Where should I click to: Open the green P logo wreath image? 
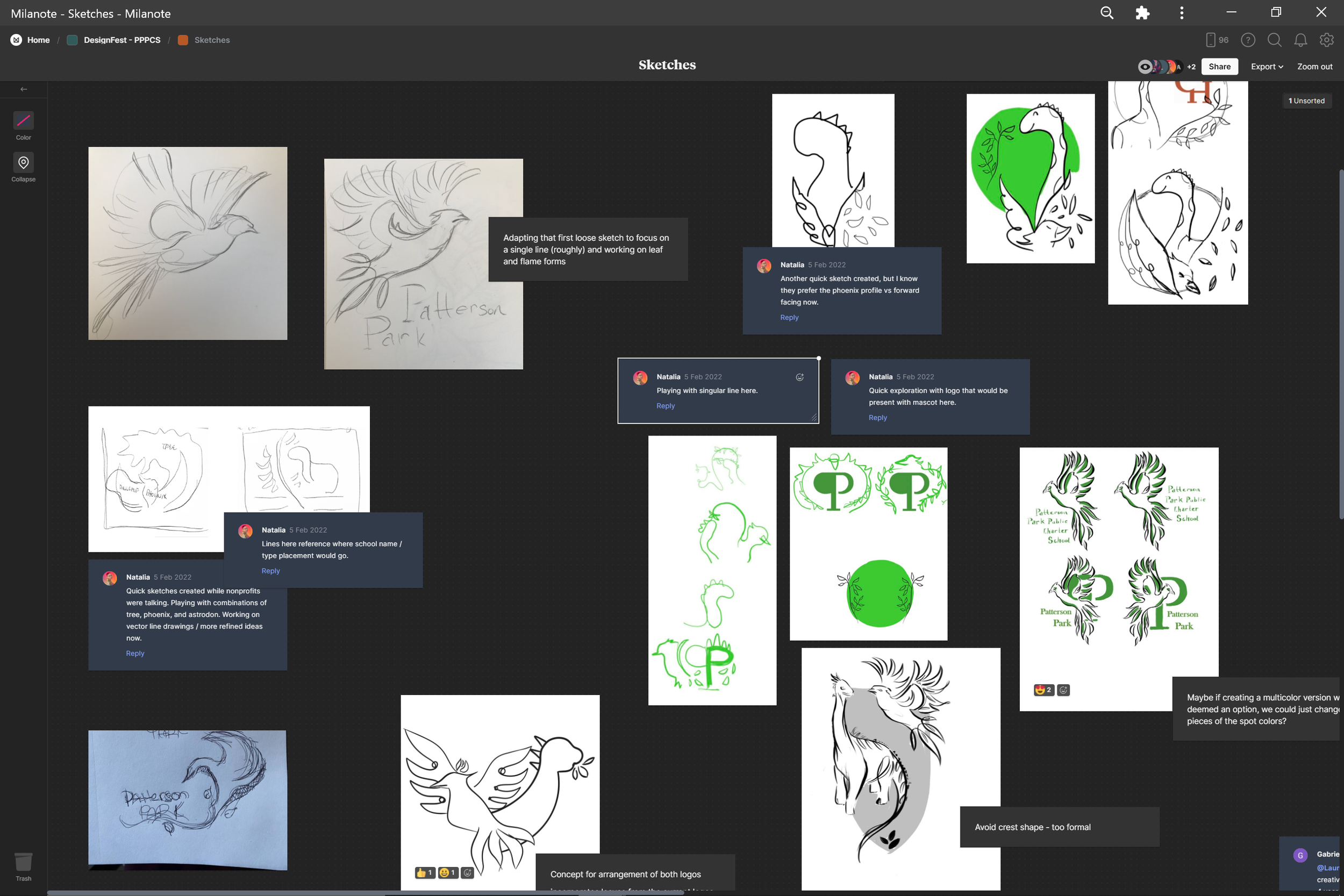(x=868, y=543)
